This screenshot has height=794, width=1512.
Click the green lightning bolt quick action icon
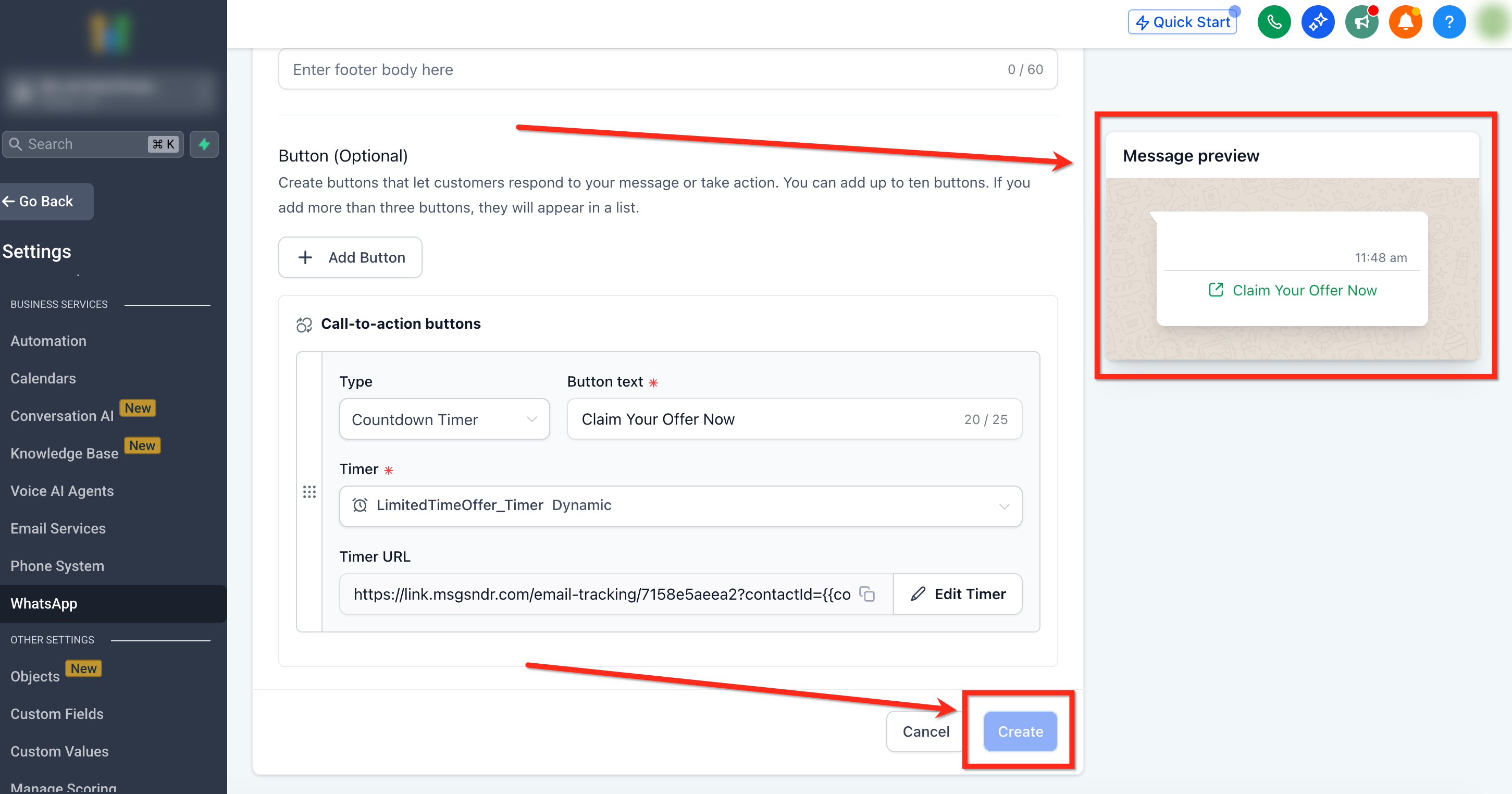click(x=204, y=144)
